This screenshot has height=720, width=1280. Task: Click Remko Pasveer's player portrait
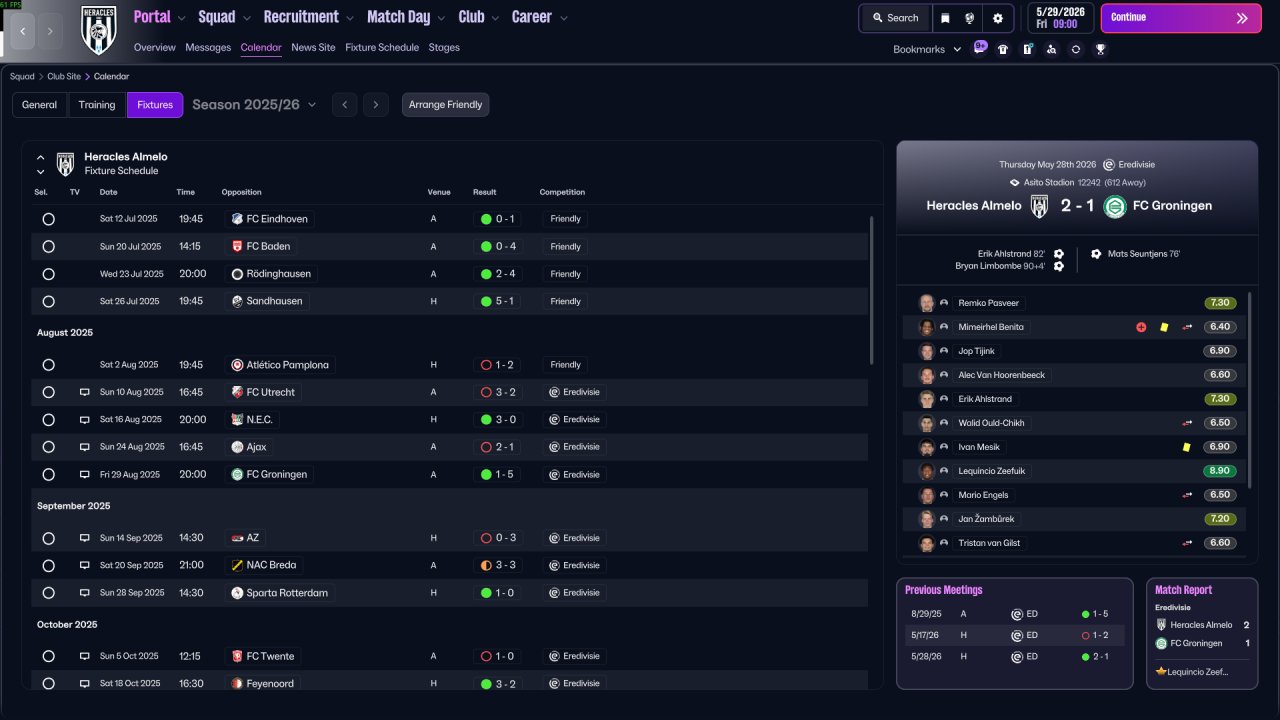[927, 303]
